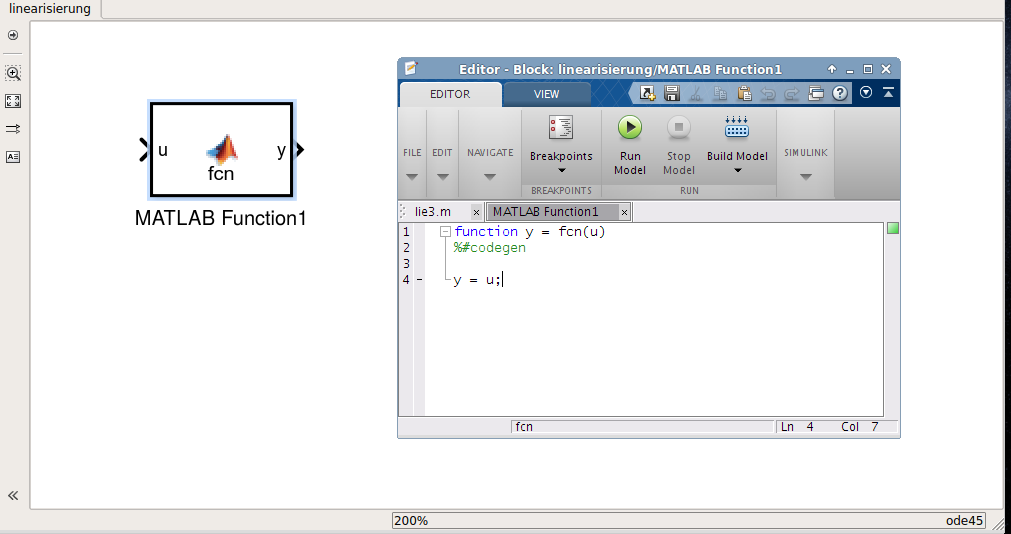The height and width of the screenshot is (534, 1011).
Task: Click the double-chevron expand icon at palette bottom
Action: (13, 495)
